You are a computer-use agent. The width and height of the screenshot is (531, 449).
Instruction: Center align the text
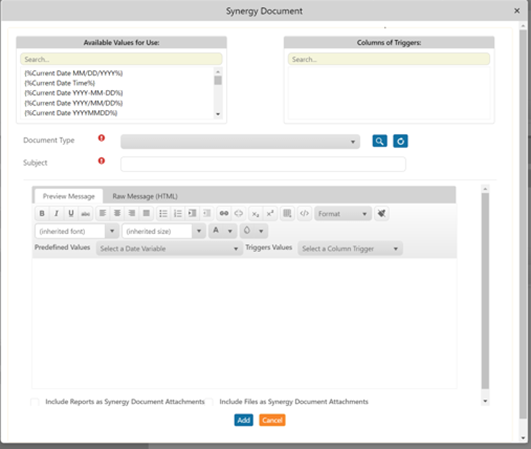(x=117, y=213)
